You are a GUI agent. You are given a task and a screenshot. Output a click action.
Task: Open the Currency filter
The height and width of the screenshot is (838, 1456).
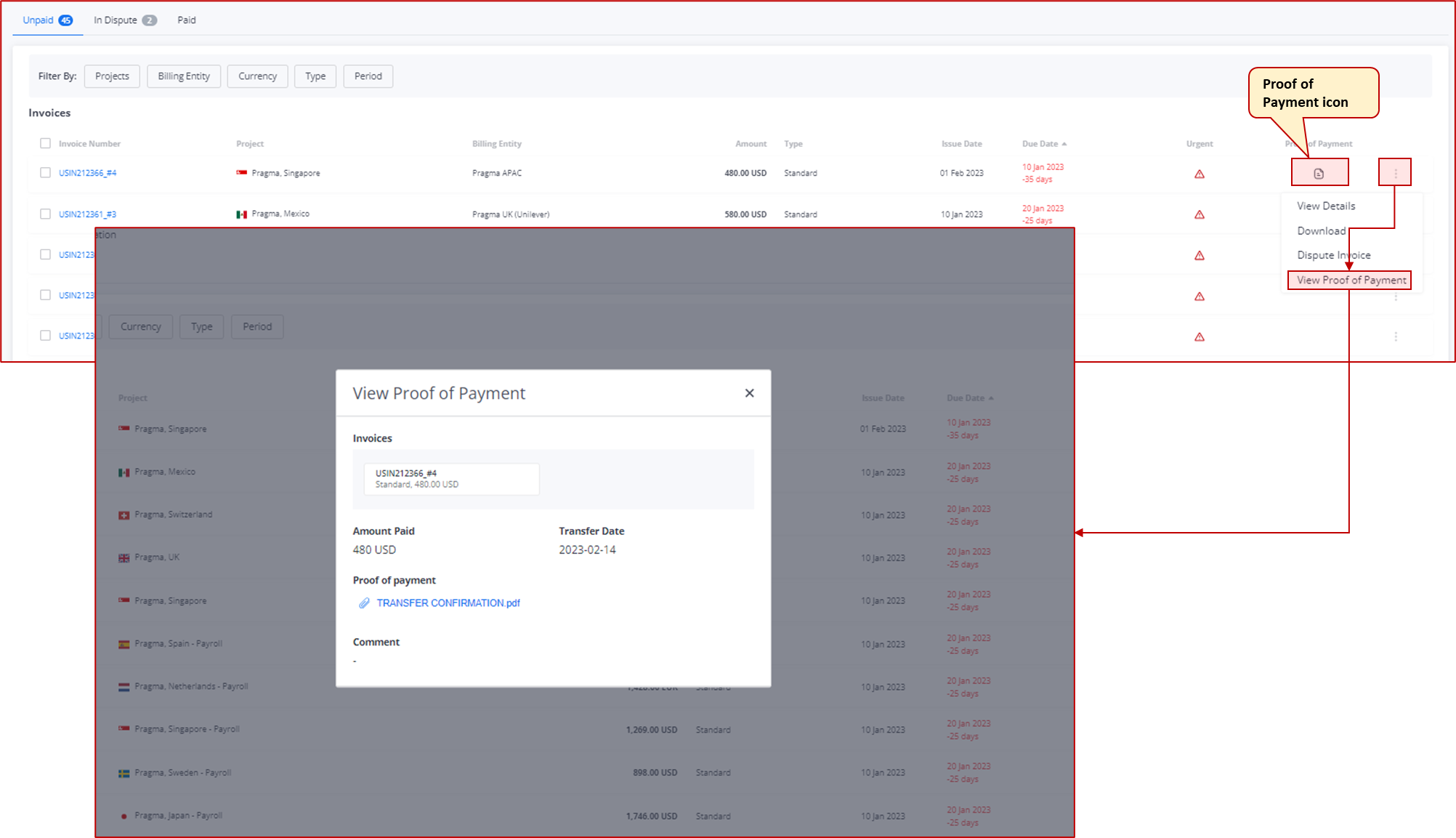257,76
